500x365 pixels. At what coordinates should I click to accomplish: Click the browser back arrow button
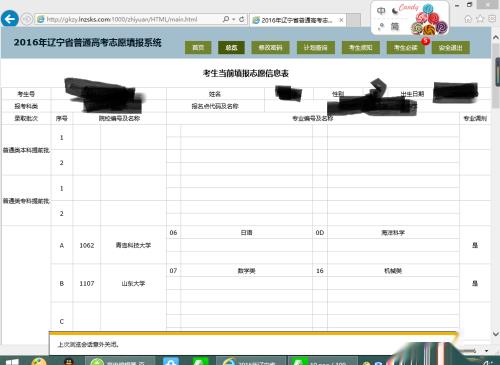10,18
